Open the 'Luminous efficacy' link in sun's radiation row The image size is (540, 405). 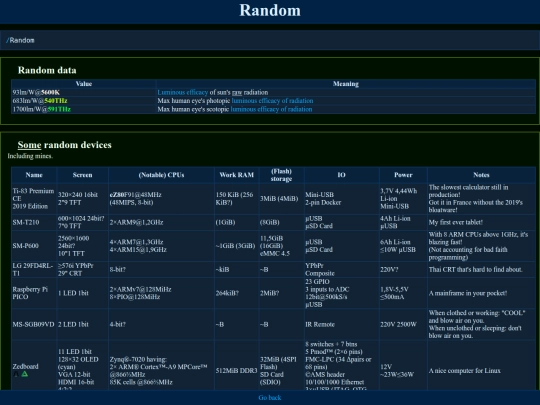click(x=183, y=92)
